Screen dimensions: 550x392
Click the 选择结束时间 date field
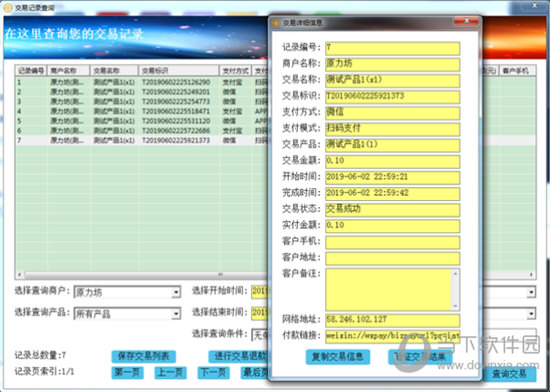pos(260,312)
